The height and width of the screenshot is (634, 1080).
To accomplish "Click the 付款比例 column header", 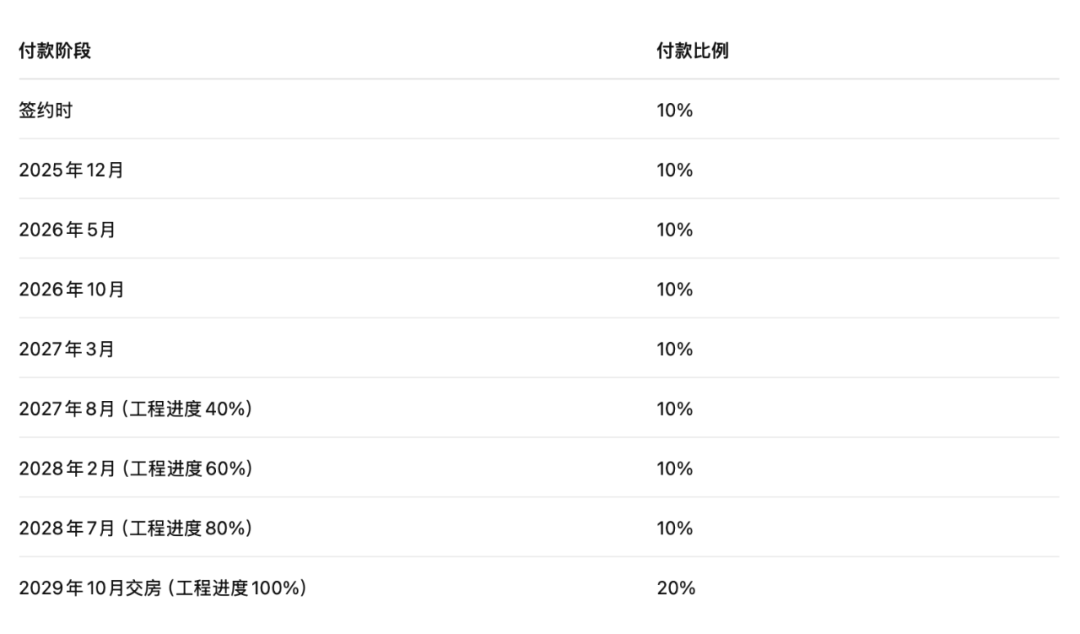I will click(692, 51).
